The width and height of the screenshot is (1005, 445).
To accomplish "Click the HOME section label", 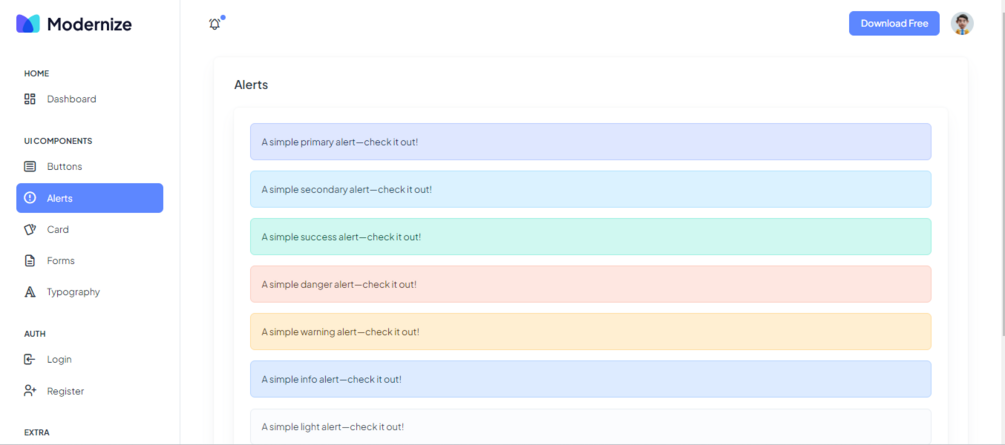I will click(37, 74).
